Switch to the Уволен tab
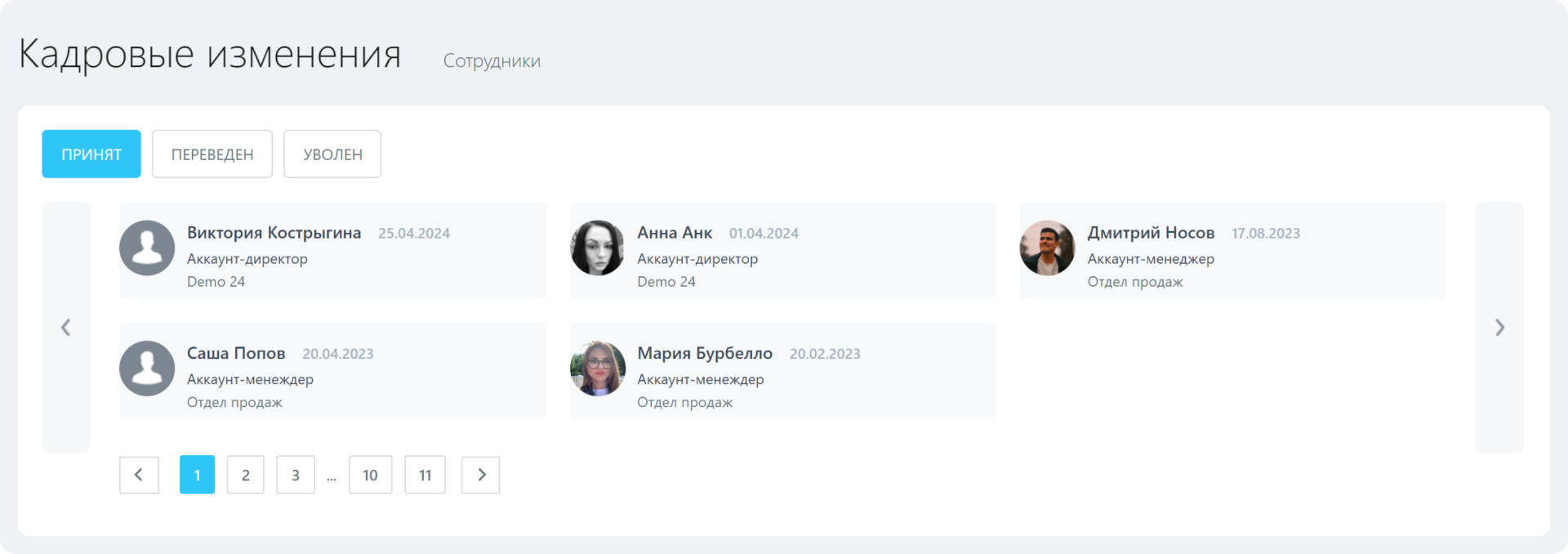The height and width of the screenshot is (554, 1568). point(332,154)
